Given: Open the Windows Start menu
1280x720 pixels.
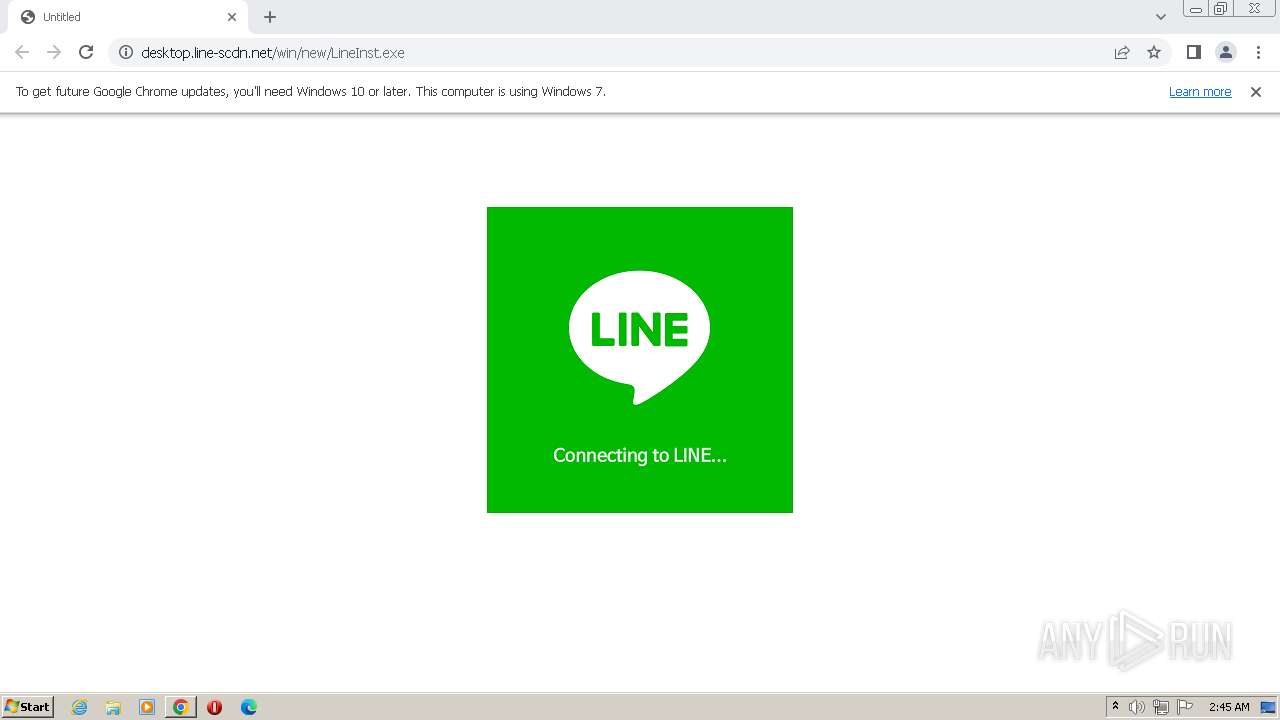Looking at the screenshot, I should (27, 707).
